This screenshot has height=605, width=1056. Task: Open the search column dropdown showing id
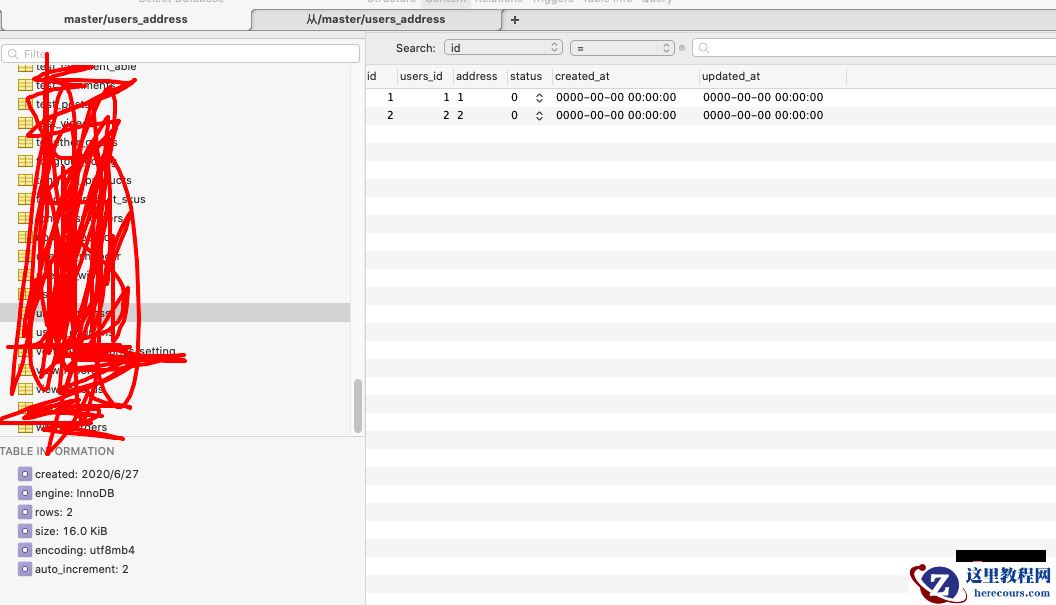(x=503, y=48)
